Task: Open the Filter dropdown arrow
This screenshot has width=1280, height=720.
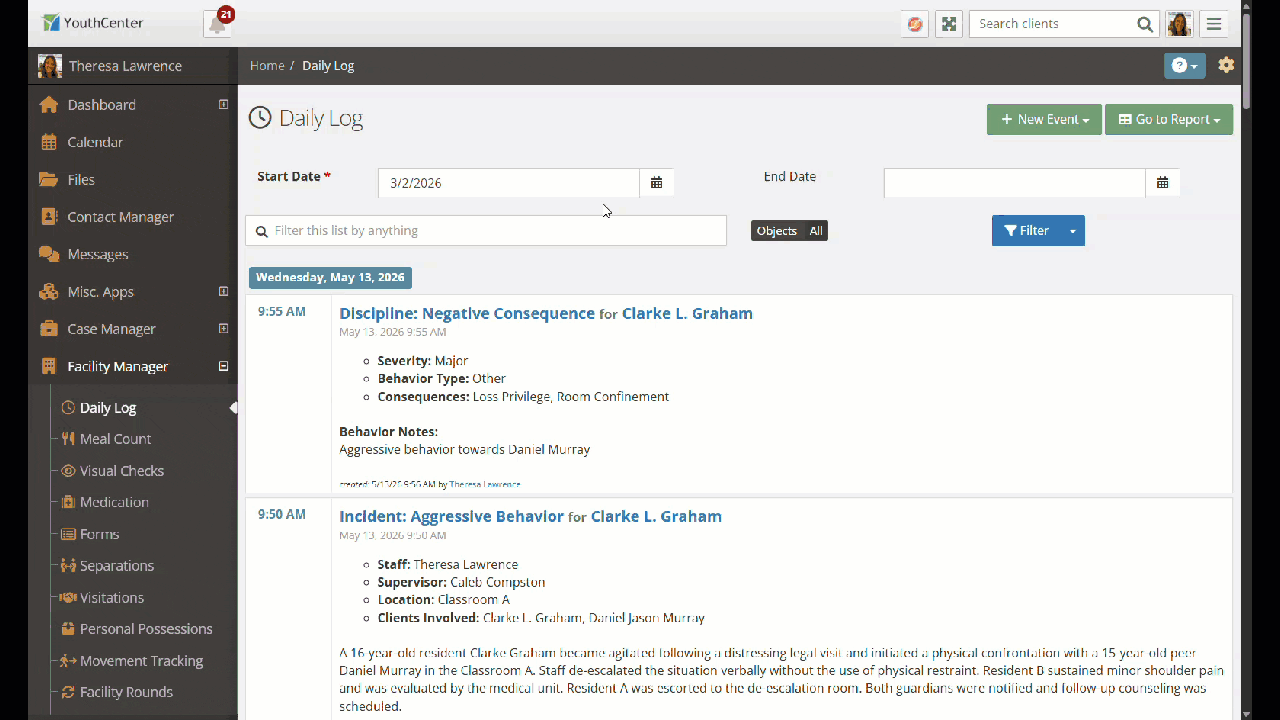Action: tap(1073, 231)
